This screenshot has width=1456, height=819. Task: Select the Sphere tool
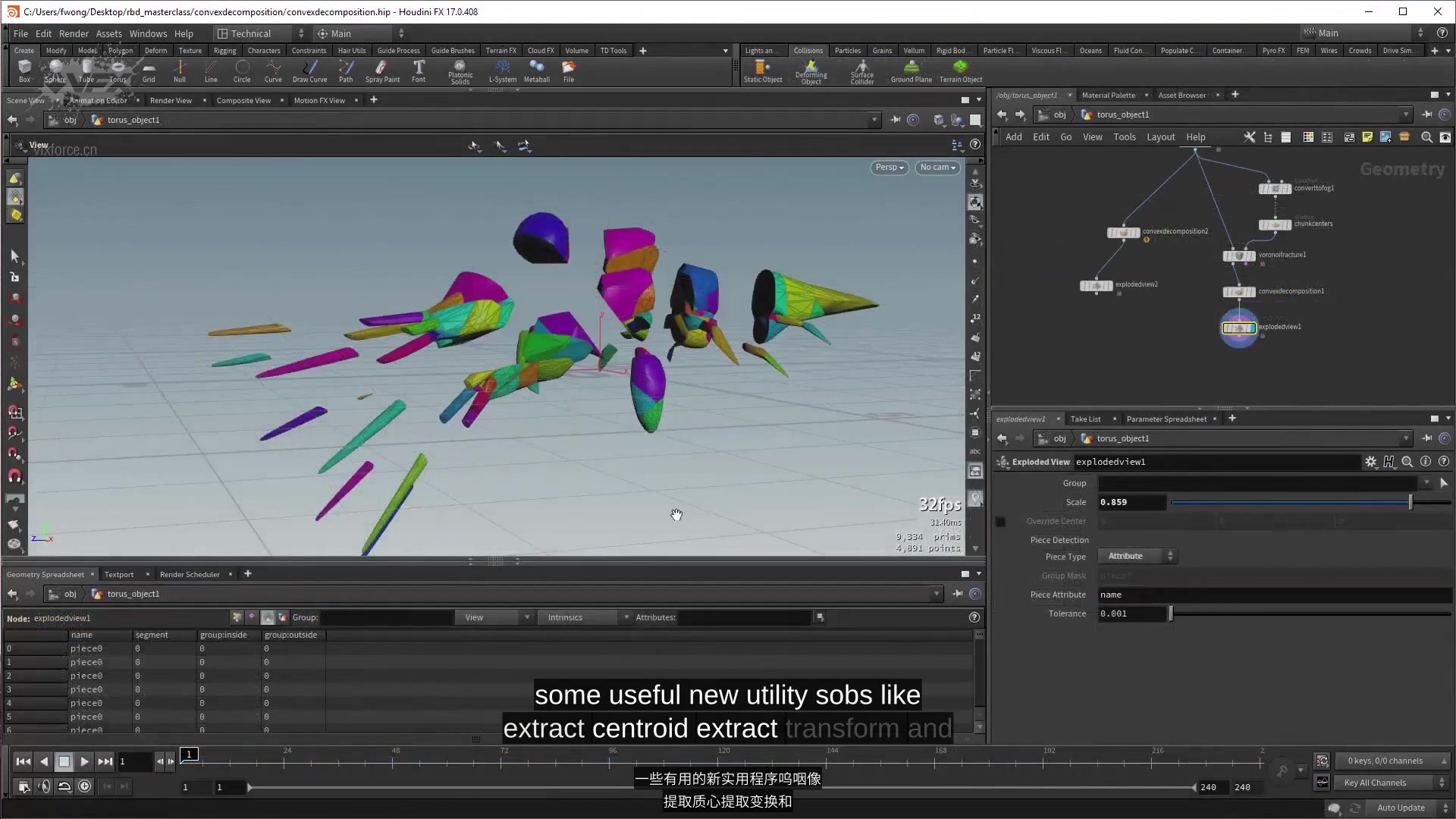pos(55,70)
